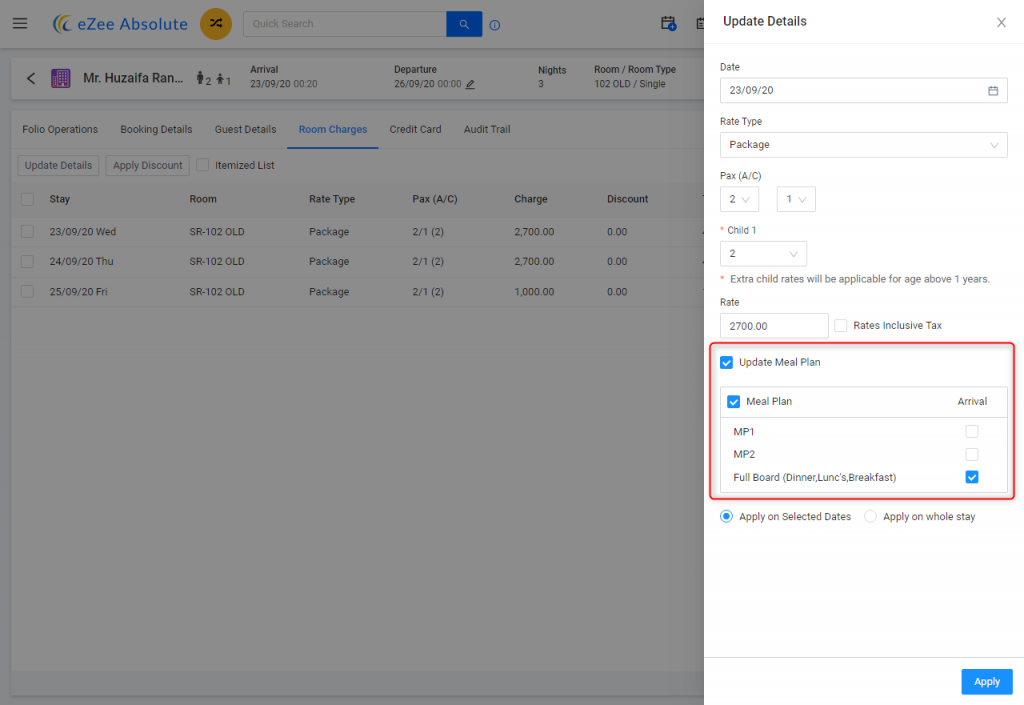This screenshot has height=705, width=1024.
Task: Close the Update Details panel
Action: click(x=1001, y=22)
